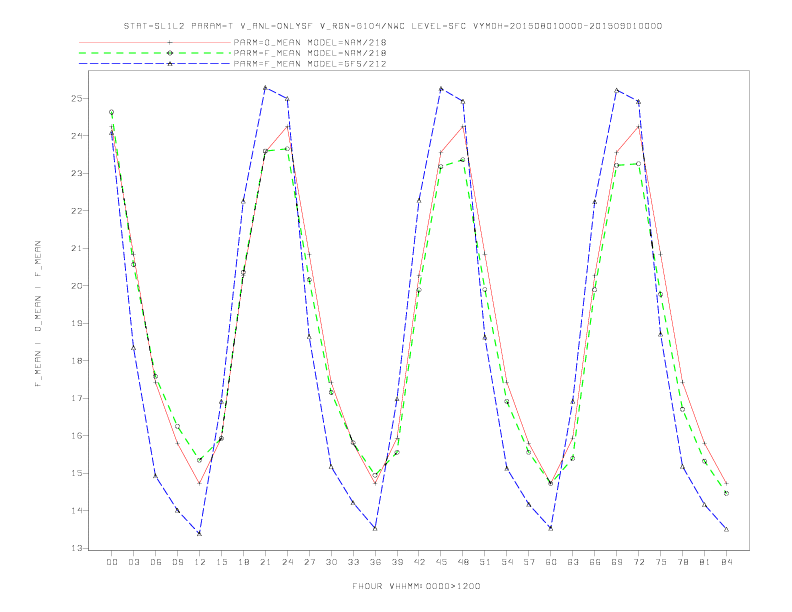
Task: Click y-axis tick label 20
Action: point(77,286)
